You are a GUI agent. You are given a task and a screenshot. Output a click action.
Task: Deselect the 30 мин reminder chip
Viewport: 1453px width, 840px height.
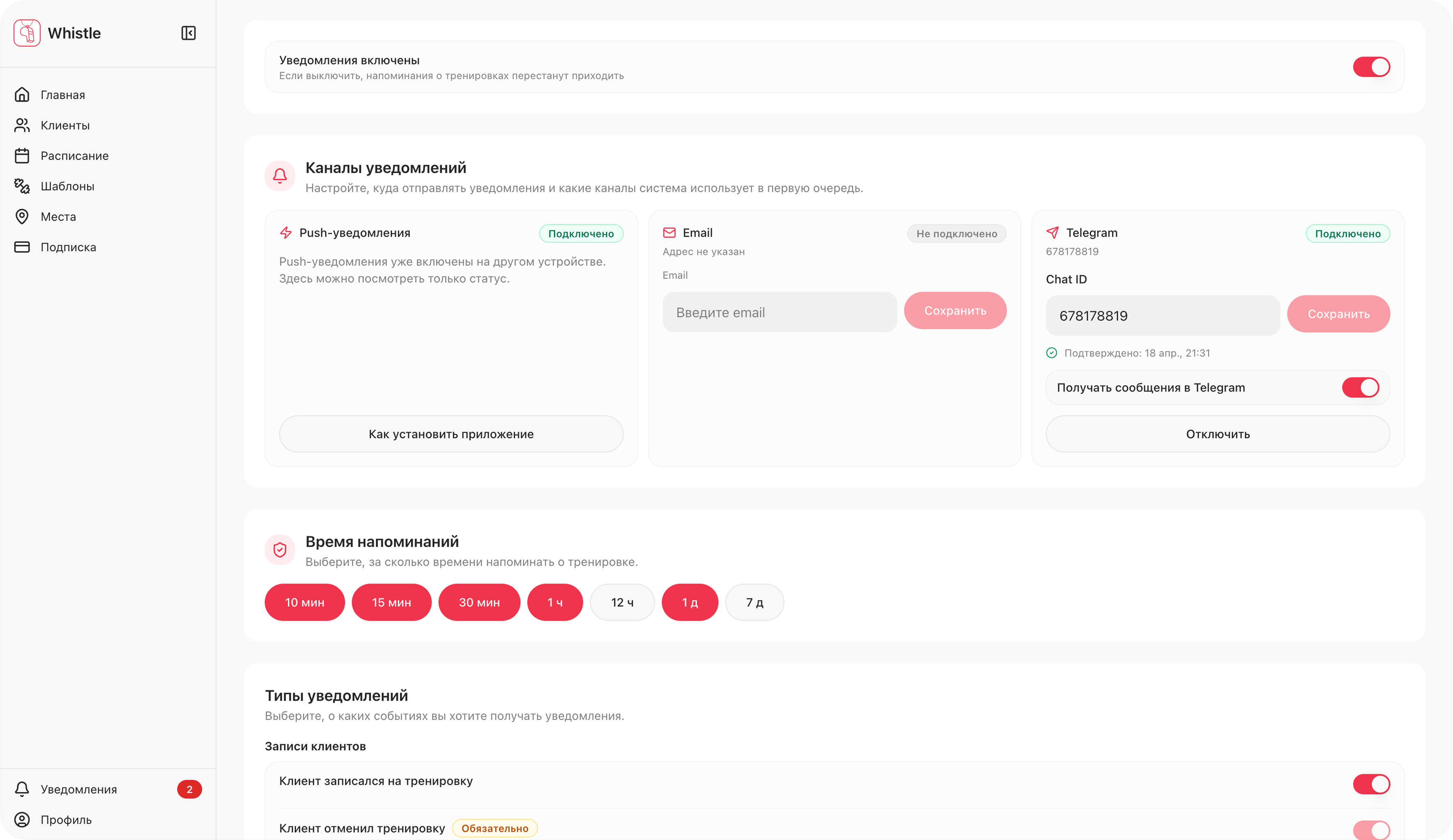coord(479,602)
